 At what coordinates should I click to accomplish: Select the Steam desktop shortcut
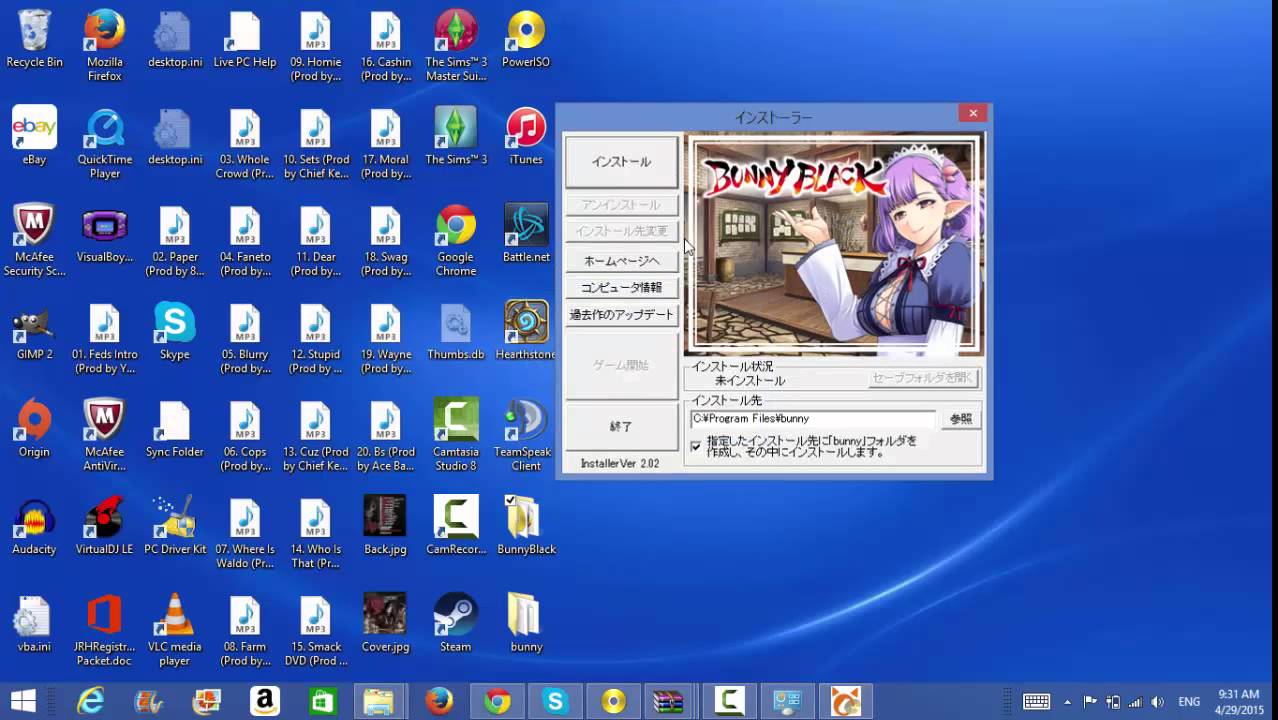[455, 624]
